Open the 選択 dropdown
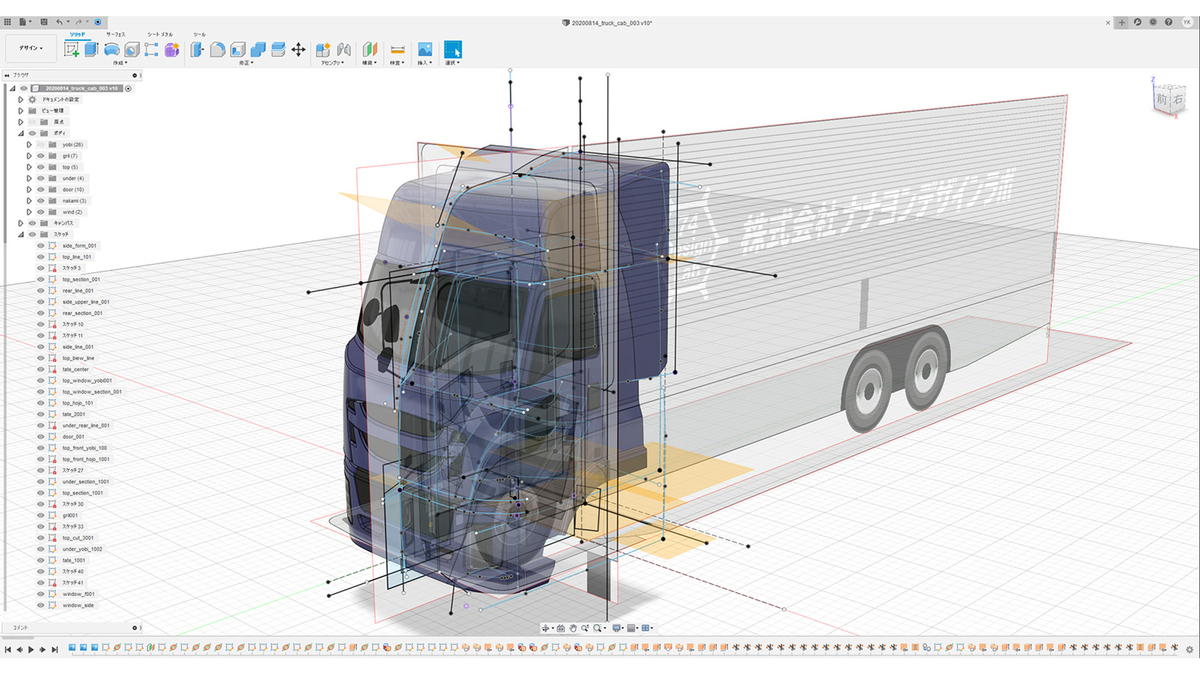1200x675 pixels. coord(453,62)
